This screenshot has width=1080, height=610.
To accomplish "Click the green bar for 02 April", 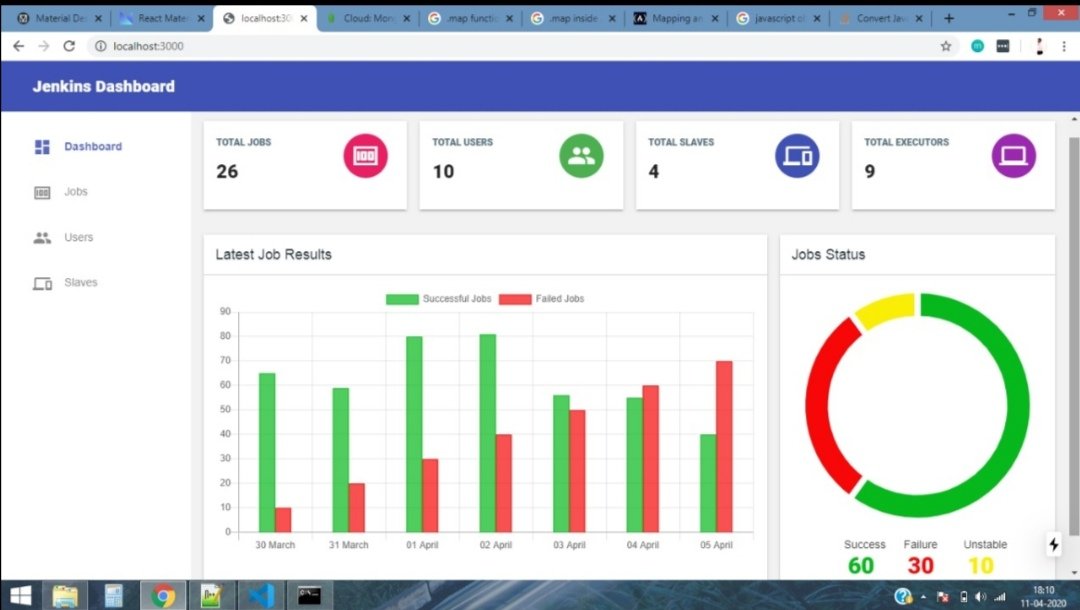I will pos(488,433).
